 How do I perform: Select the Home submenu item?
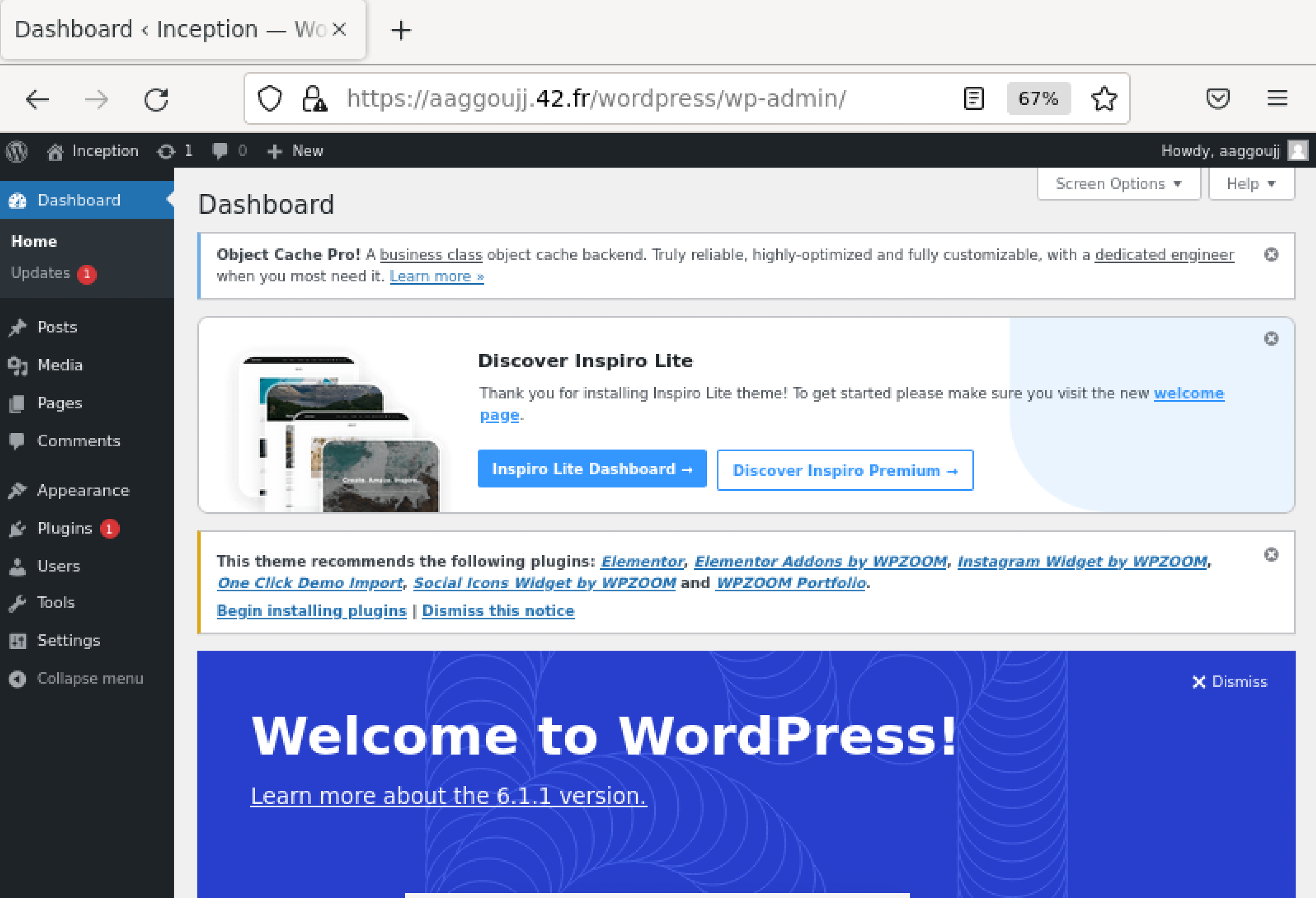pos(34,241)
